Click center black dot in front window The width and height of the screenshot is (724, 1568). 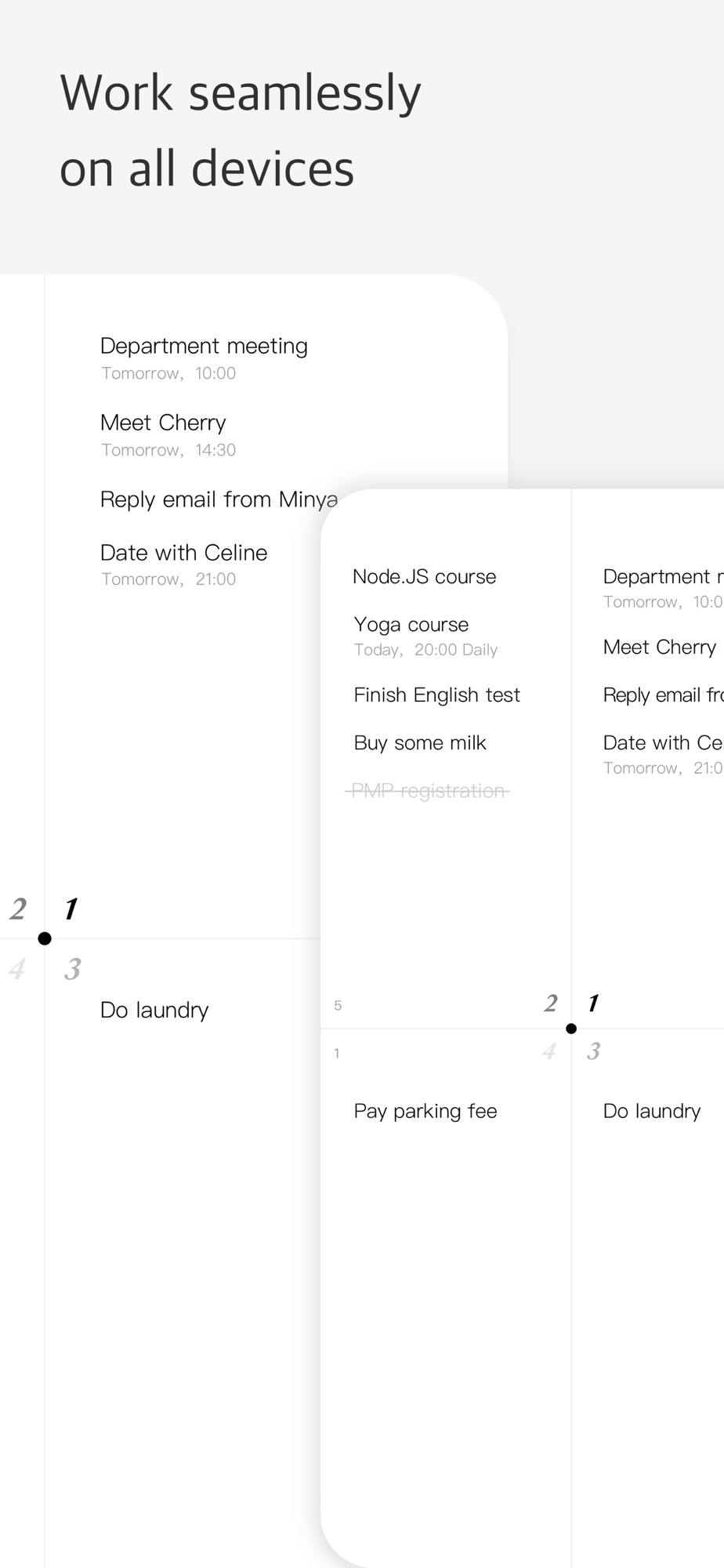[x=571, y=1029]
